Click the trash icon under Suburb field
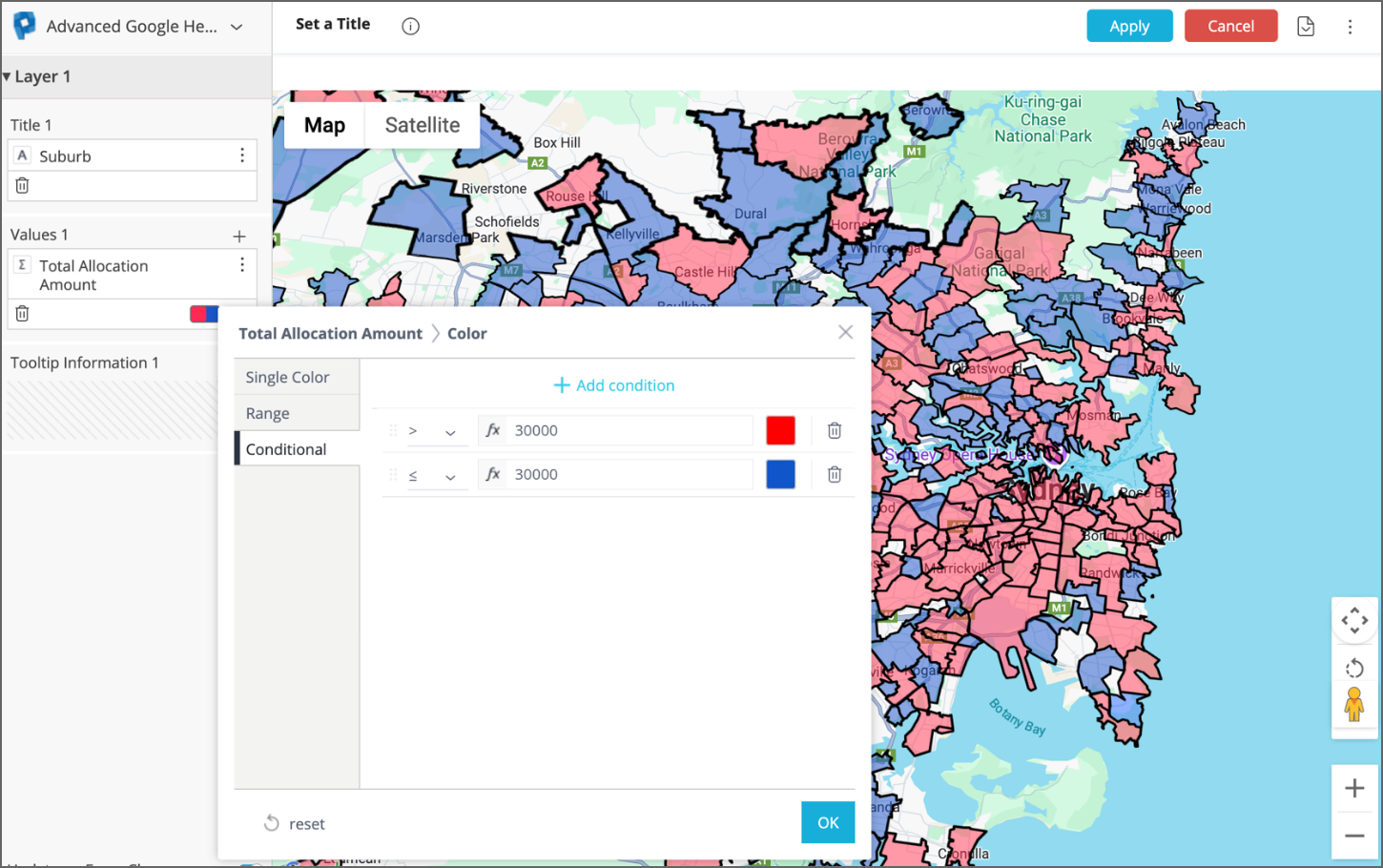 23,186
